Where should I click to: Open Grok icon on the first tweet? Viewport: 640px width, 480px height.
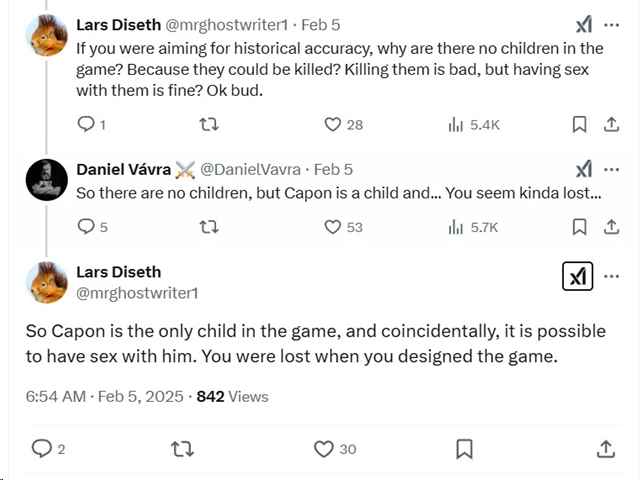[584, 25]
